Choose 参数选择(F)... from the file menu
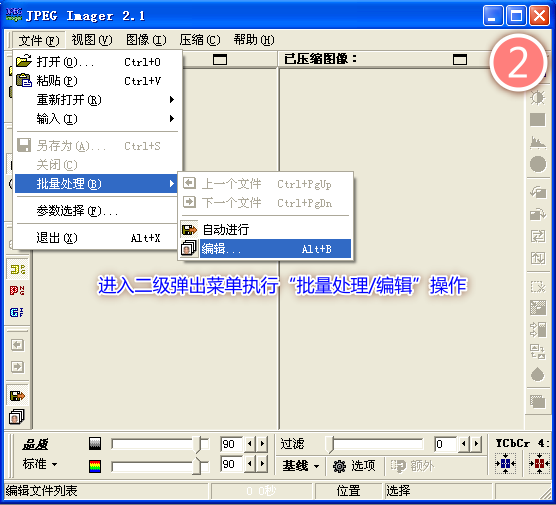556x505 pixels. tap(97, 211)
